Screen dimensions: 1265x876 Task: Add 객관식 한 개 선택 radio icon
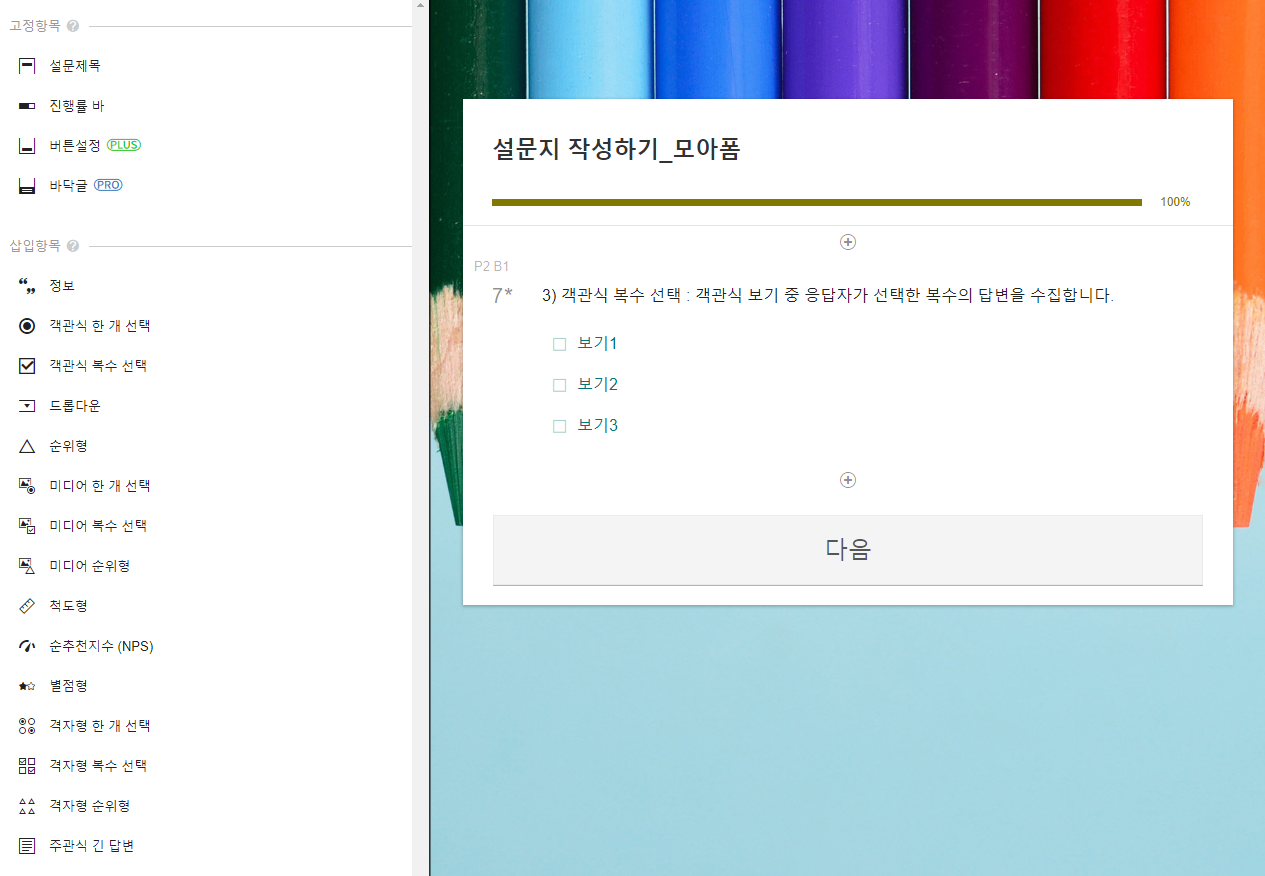point(27,326)
